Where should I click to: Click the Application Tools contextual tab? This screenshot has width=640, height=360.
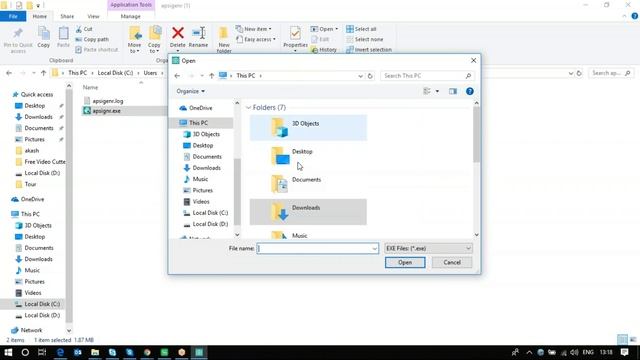(131, 5)
